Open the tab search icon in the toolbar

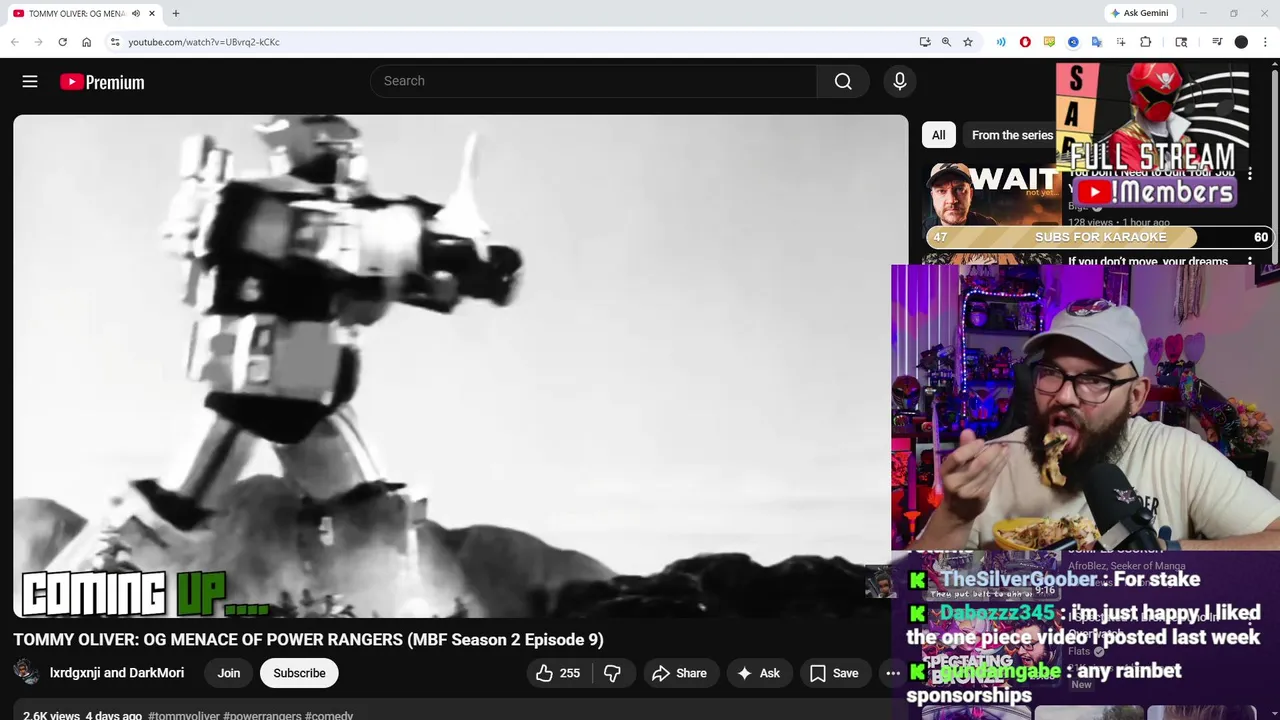(1181, 42)
